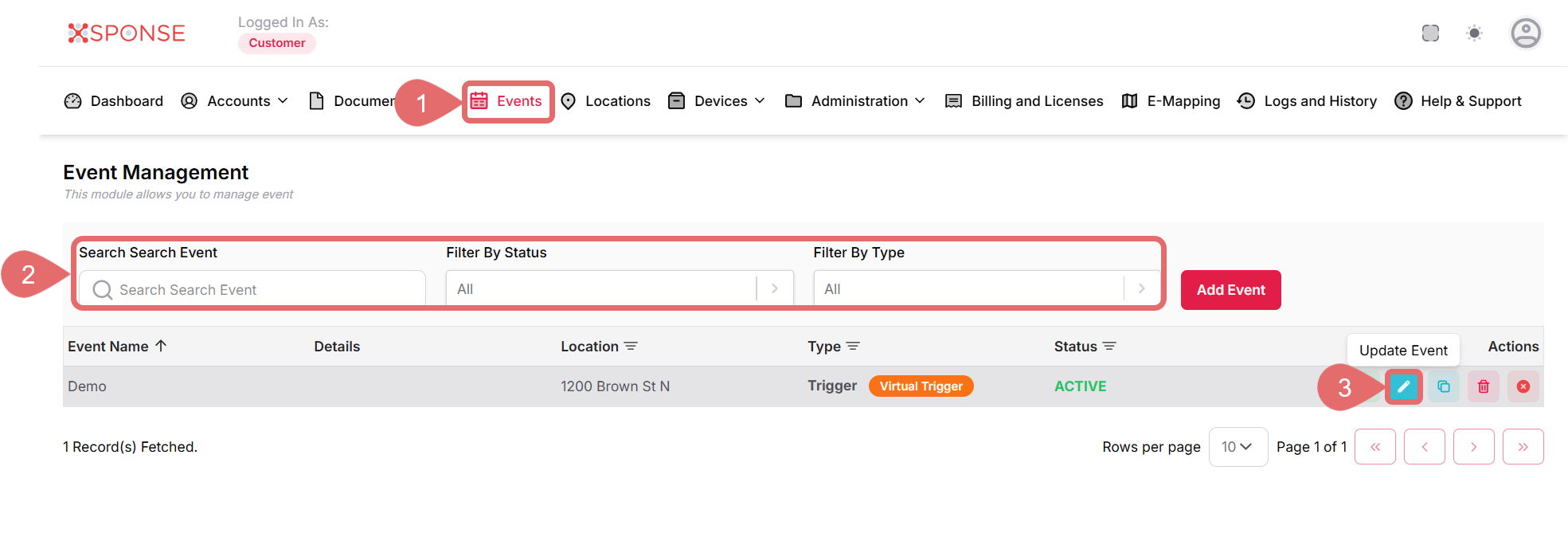Open the E-Mapping menu item

point(1171,101)
